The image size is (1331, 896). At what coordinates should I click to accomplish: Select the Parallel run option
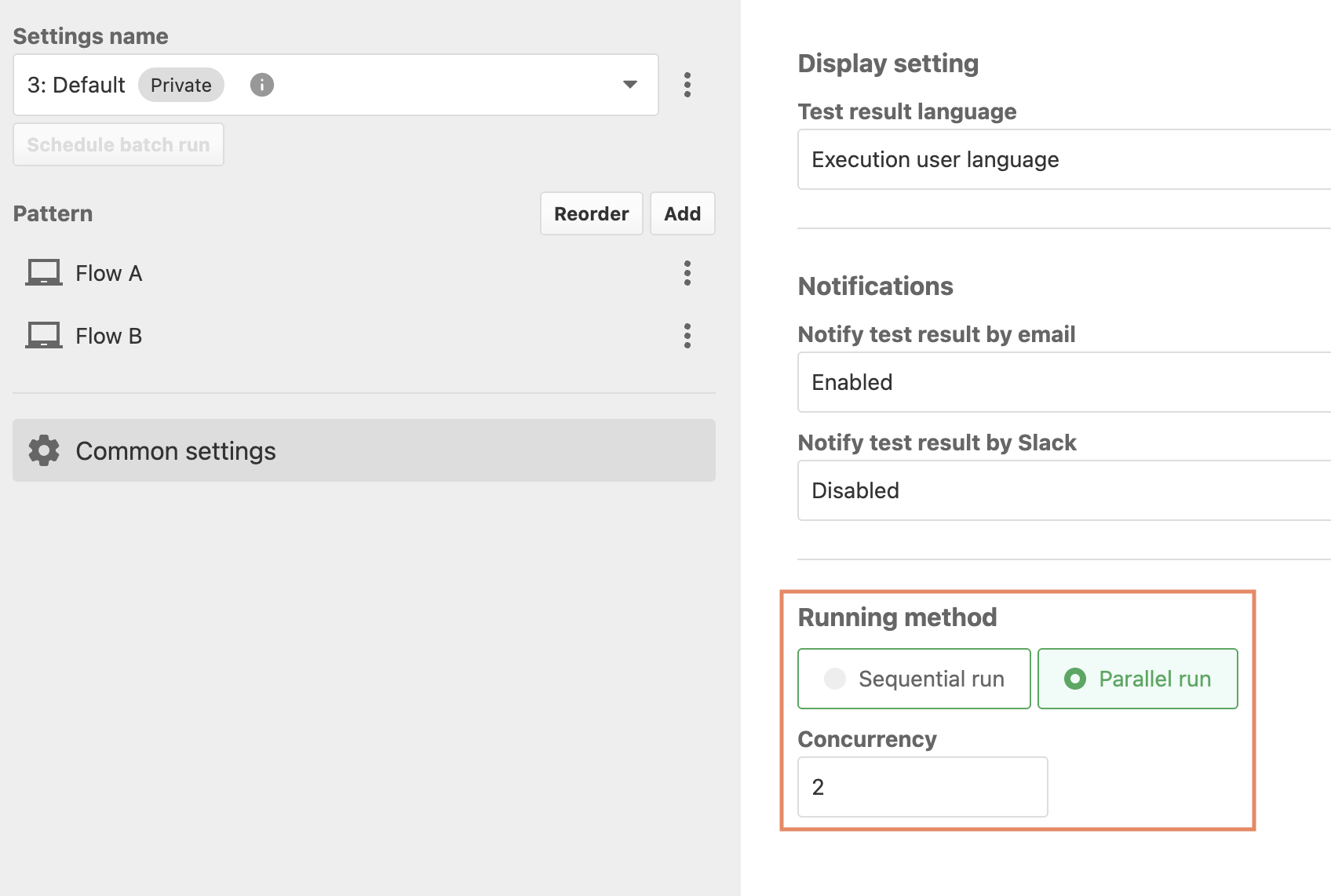(1138, 679)
